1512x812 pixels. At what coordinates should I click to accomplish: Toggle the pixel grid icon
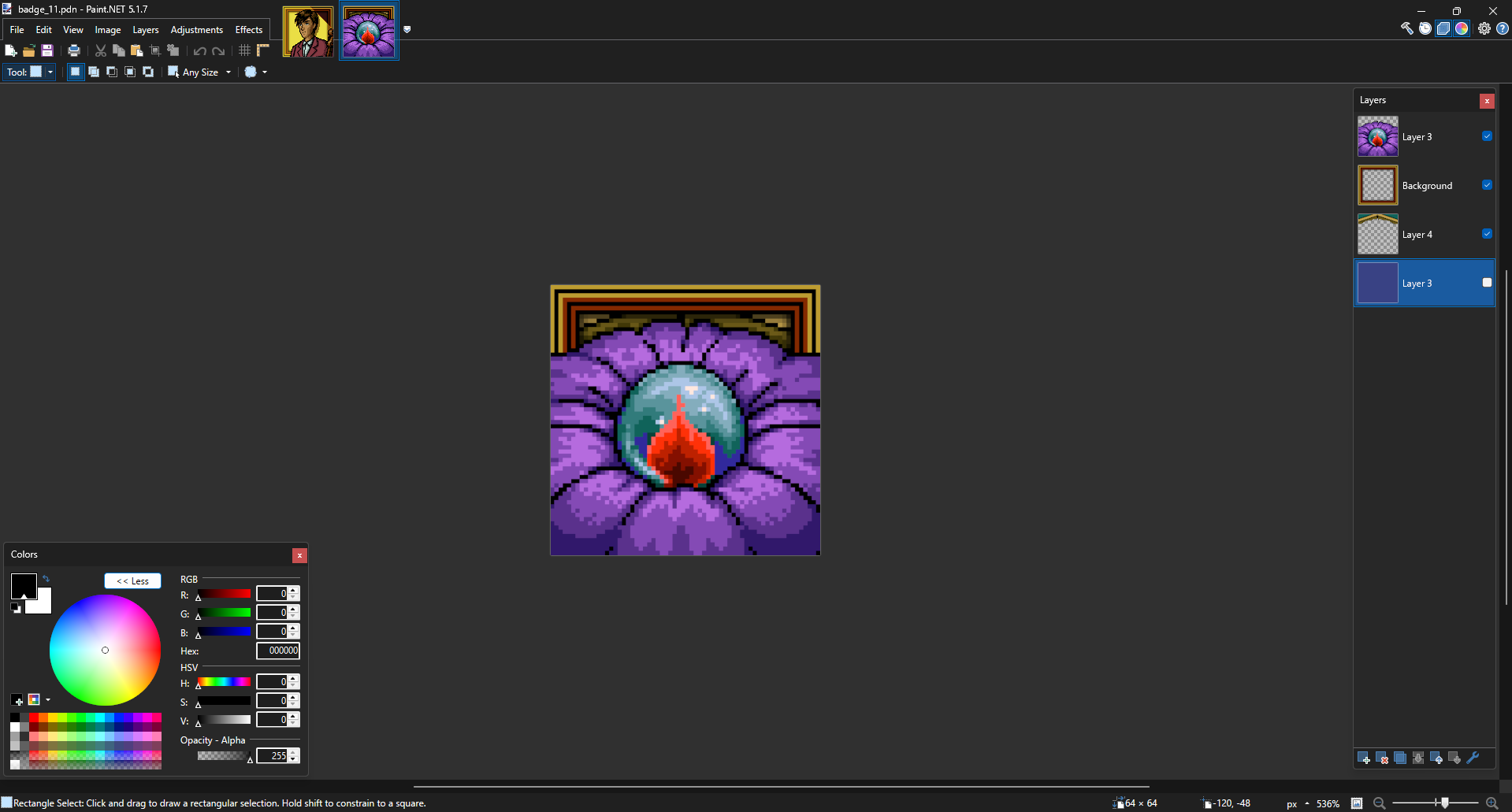click(x=245, y=50)
